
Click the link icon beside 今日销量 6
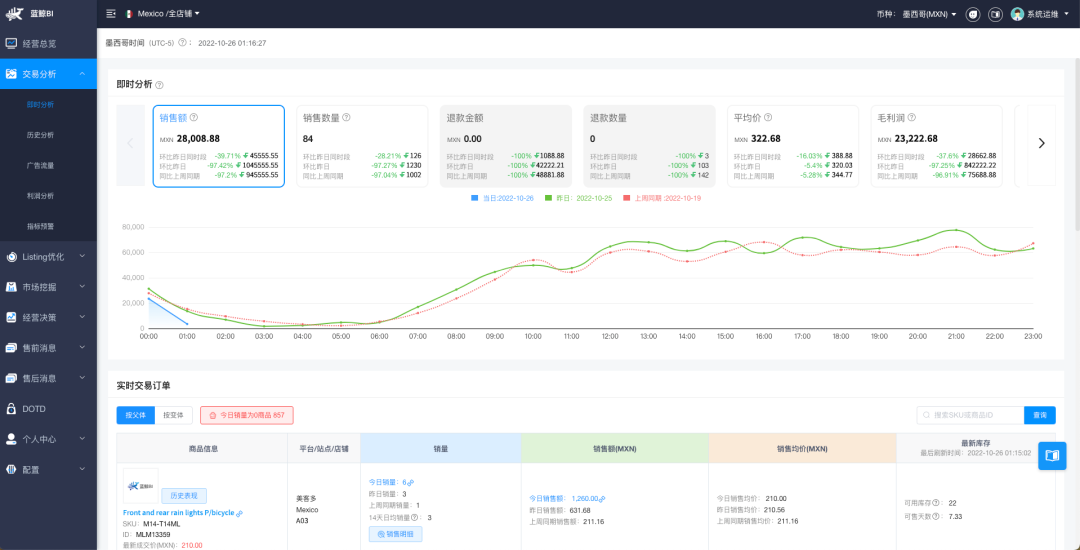tap(411, 483)
